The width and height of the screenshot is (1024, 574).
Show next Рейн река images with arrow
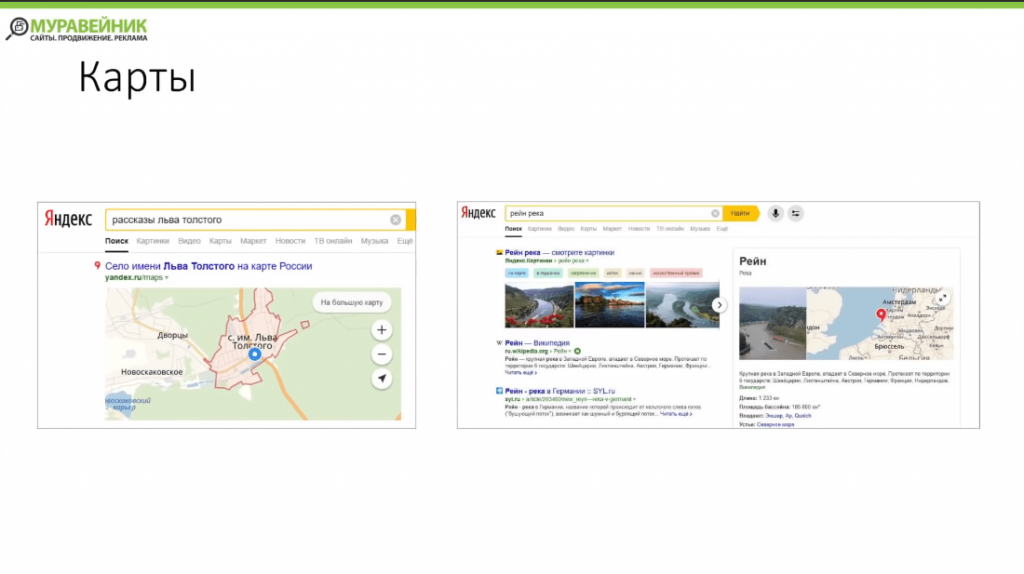tap(719, 305)
